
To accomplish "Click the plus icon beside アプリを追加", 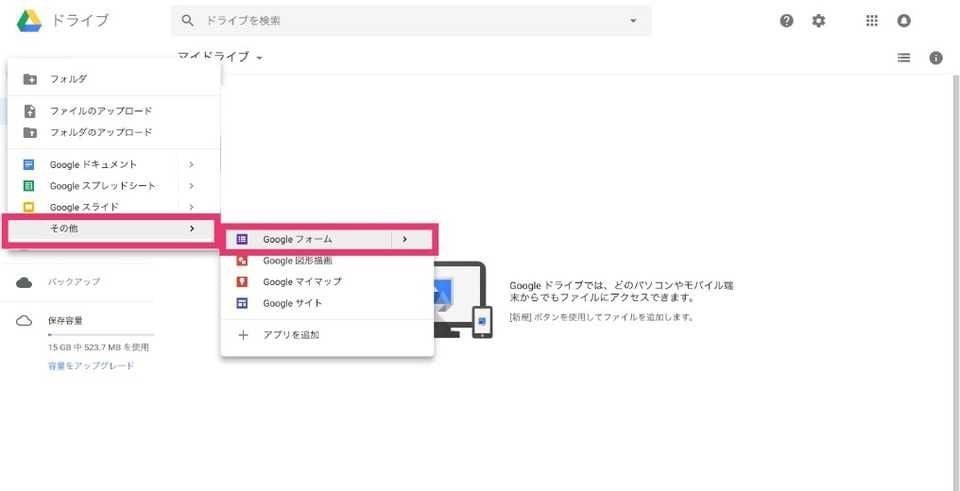I will tap(243, 335).
